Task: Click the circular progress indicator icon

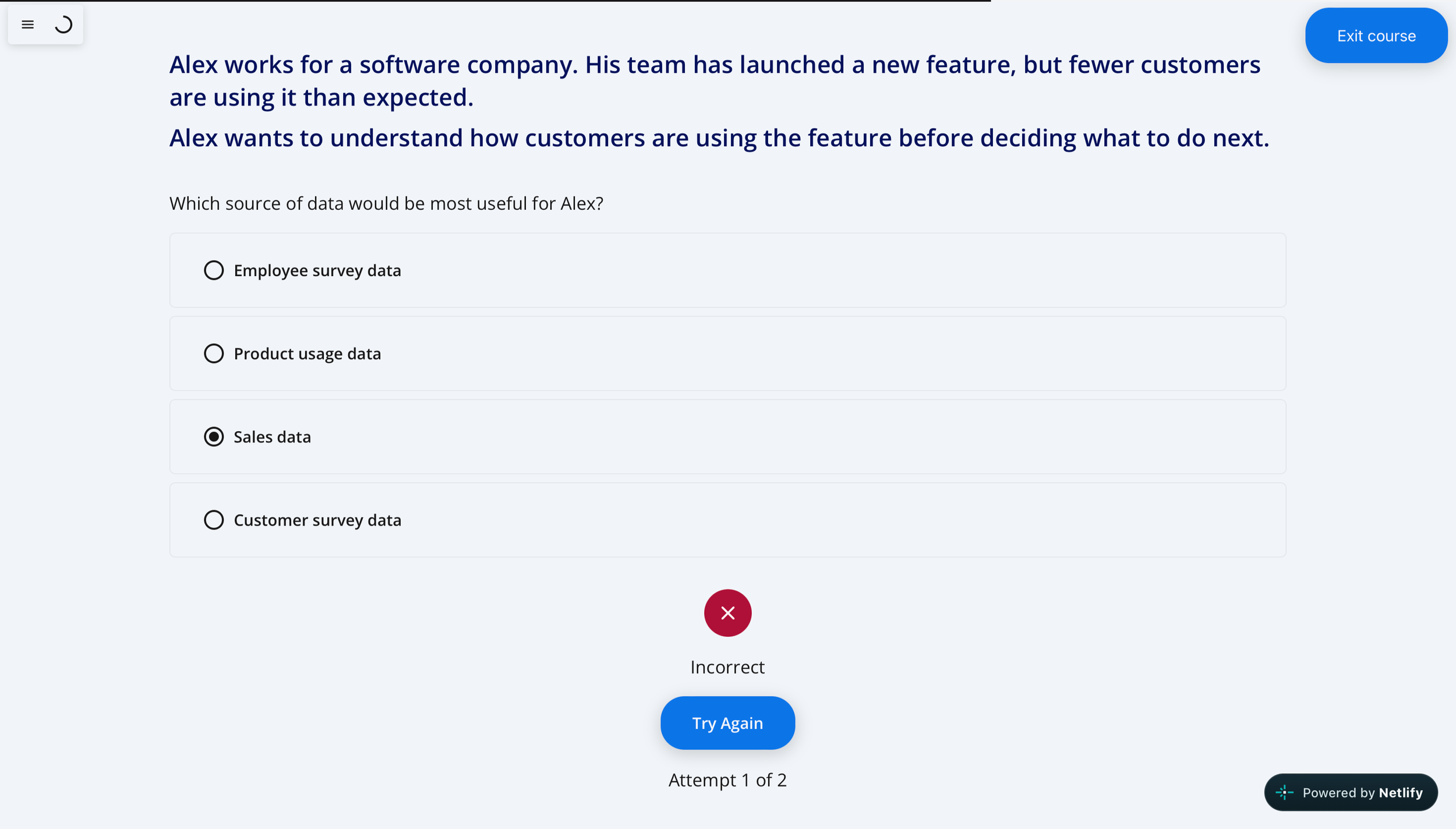Action: point(63,24)
